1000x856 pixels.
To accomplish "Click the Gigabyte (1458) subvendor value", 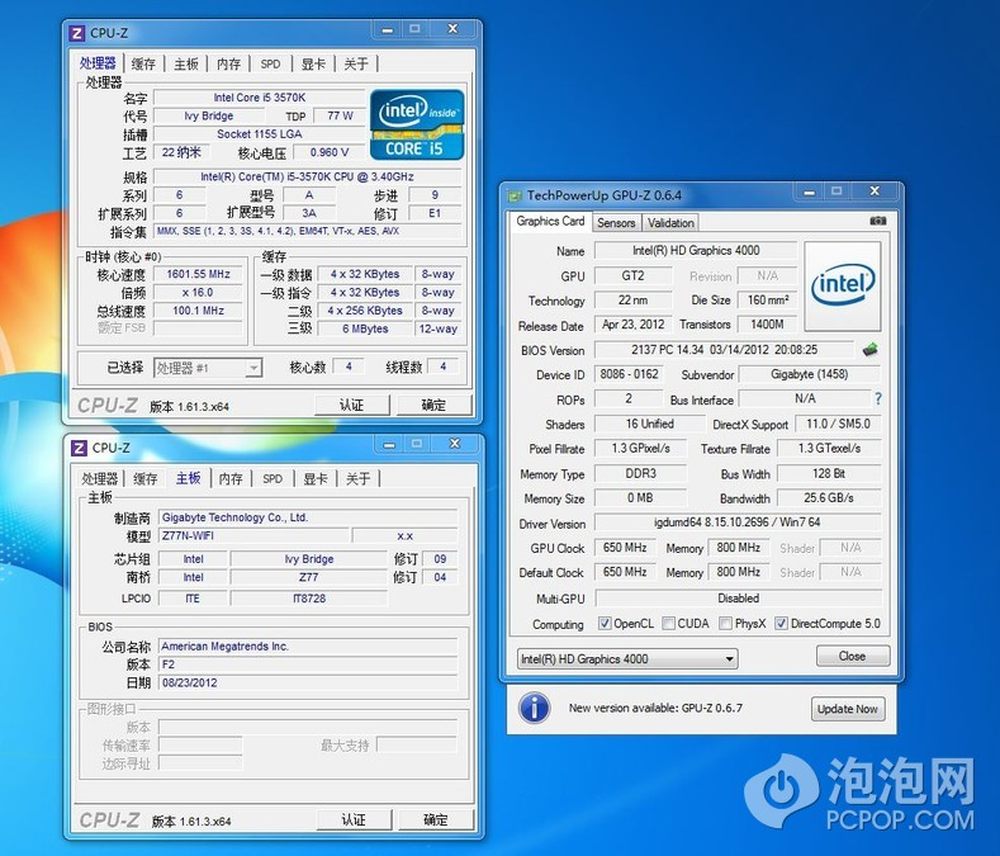I will [809, 374].
